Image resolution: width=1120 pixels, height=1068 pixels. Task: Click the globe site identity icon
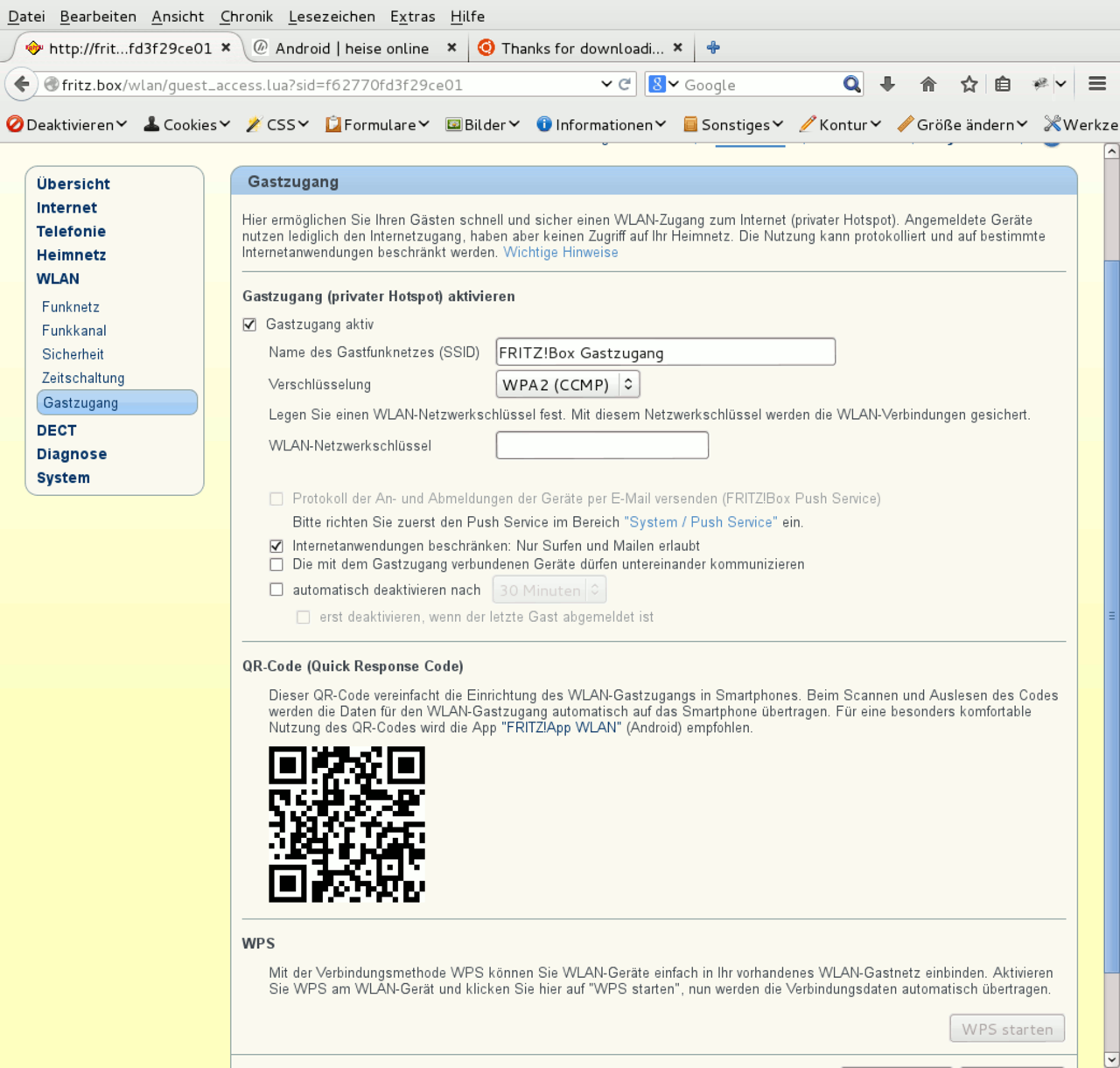pyautogui.click(x=52, y=84)
